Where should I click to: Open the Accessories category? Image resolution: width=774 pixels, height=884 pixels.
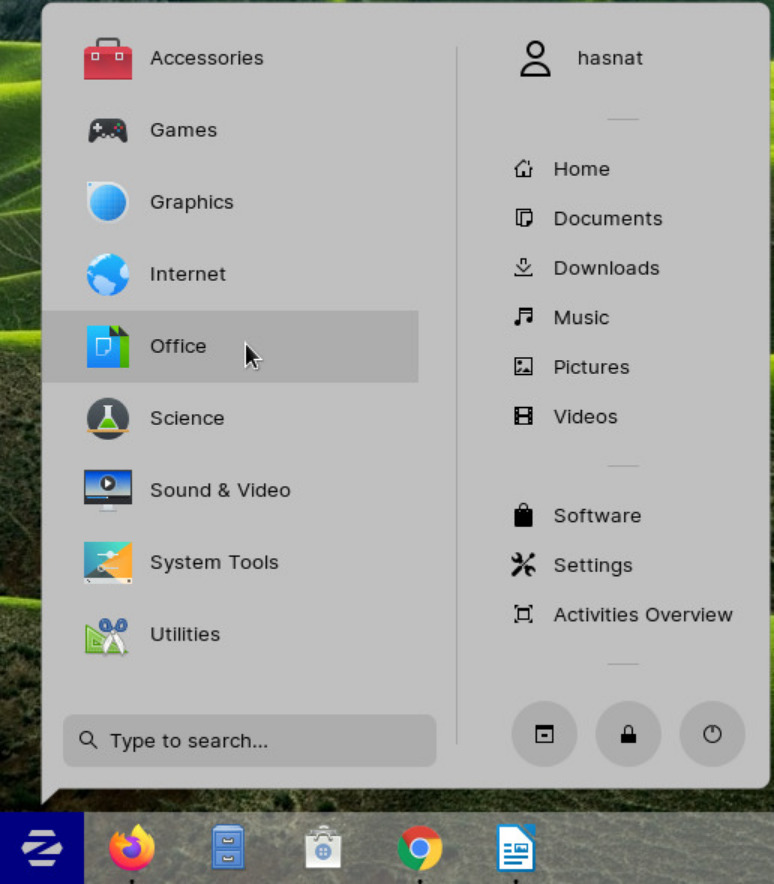(x=230, y=58)
